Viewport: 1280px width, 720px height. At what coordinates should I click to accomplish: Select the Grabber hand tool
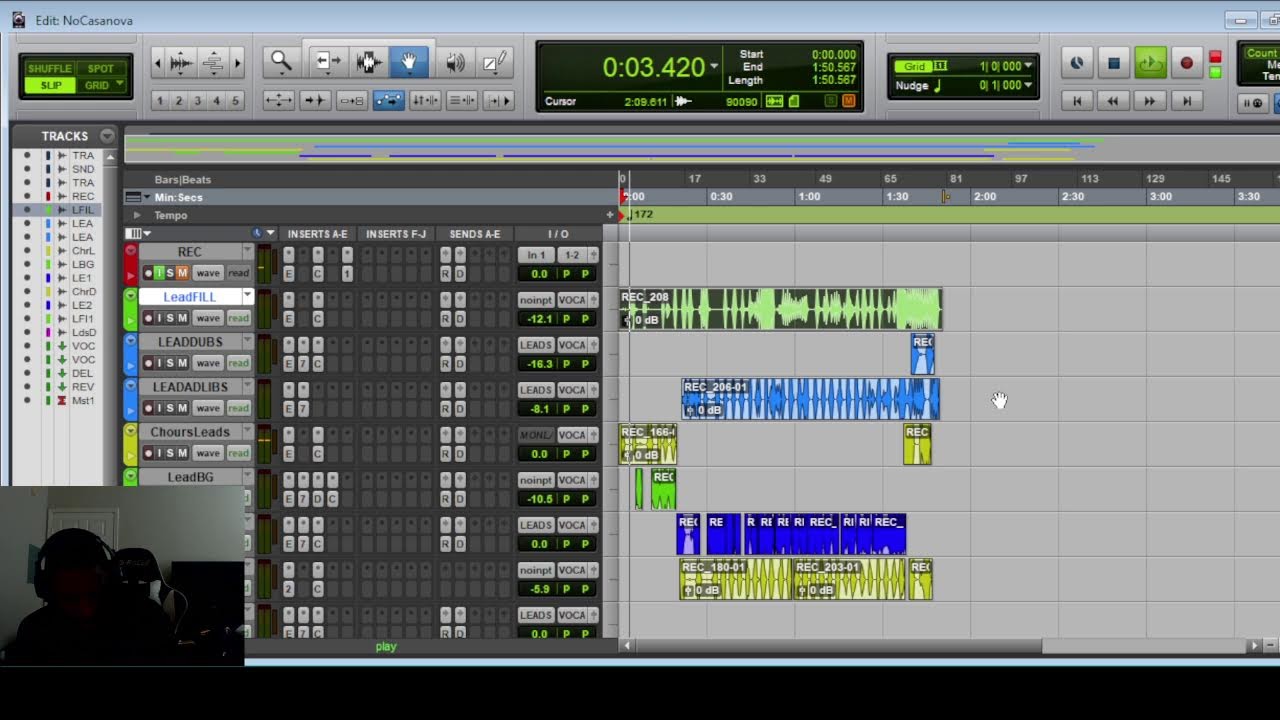click(409, 63)
